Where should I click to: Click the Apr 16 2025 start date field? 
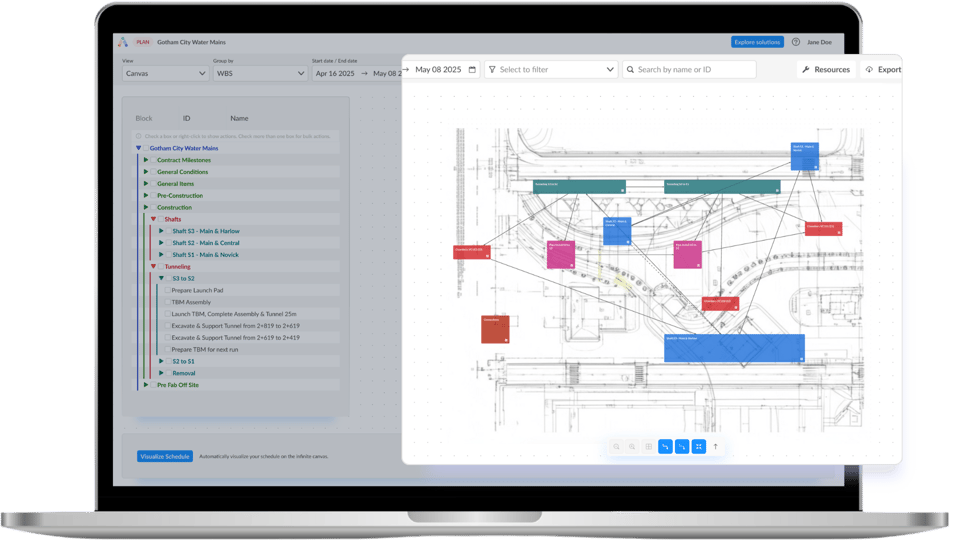coord(335,73)
